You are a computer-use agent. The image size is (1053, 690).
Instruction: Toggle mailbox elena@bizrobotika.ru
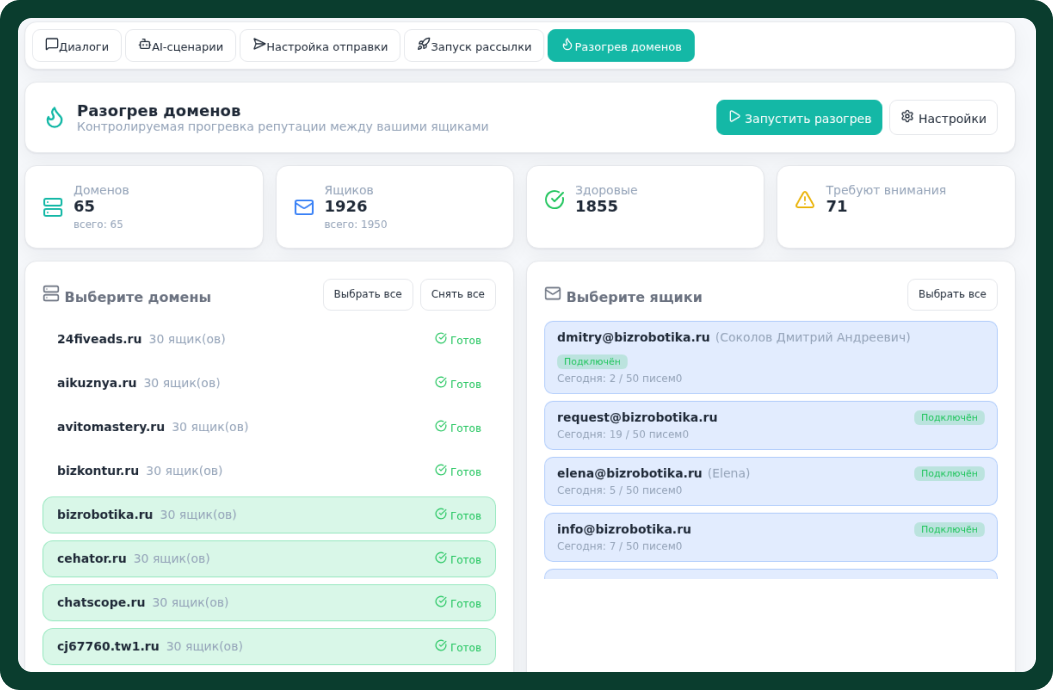pyautogui.click(x=771, y=481)
